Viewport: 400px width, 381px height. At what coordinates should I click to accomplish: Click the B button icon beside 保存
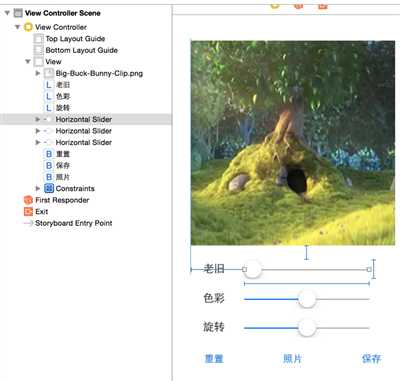pyautogui.click(x=49, y=165)
